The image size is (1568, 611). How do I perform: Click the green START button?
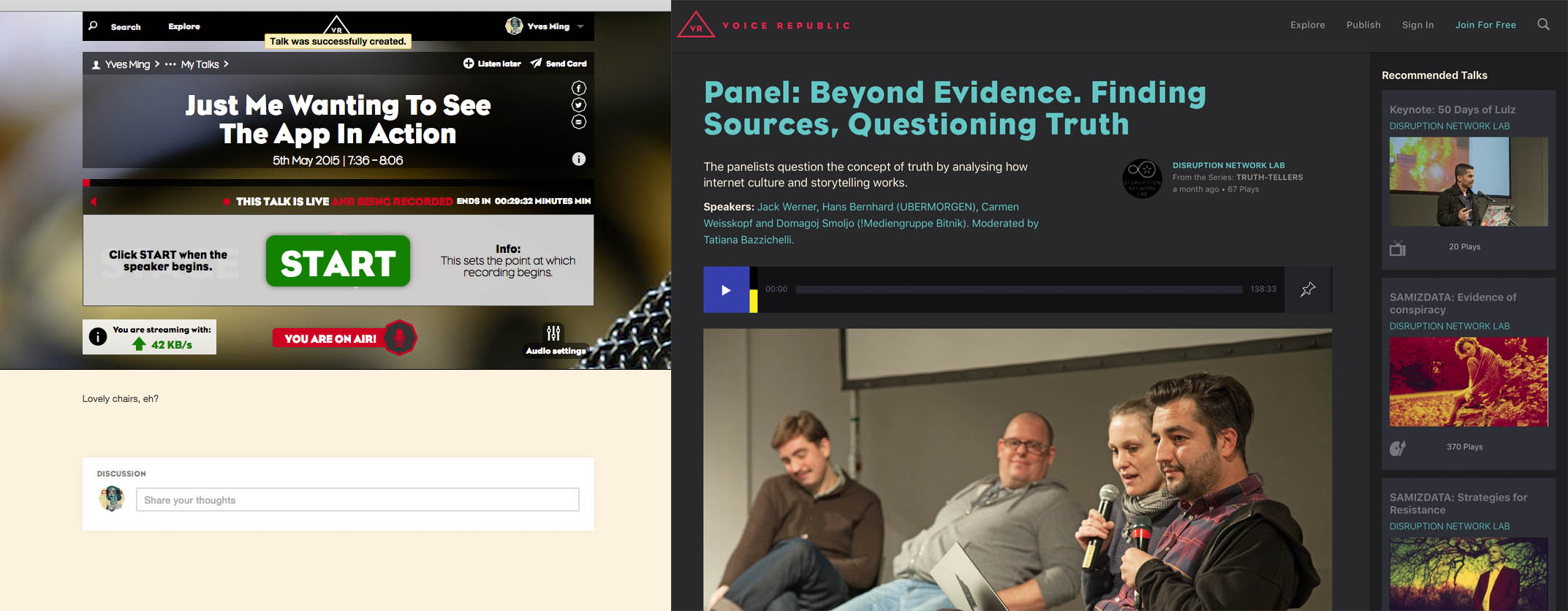click(338, 261)
